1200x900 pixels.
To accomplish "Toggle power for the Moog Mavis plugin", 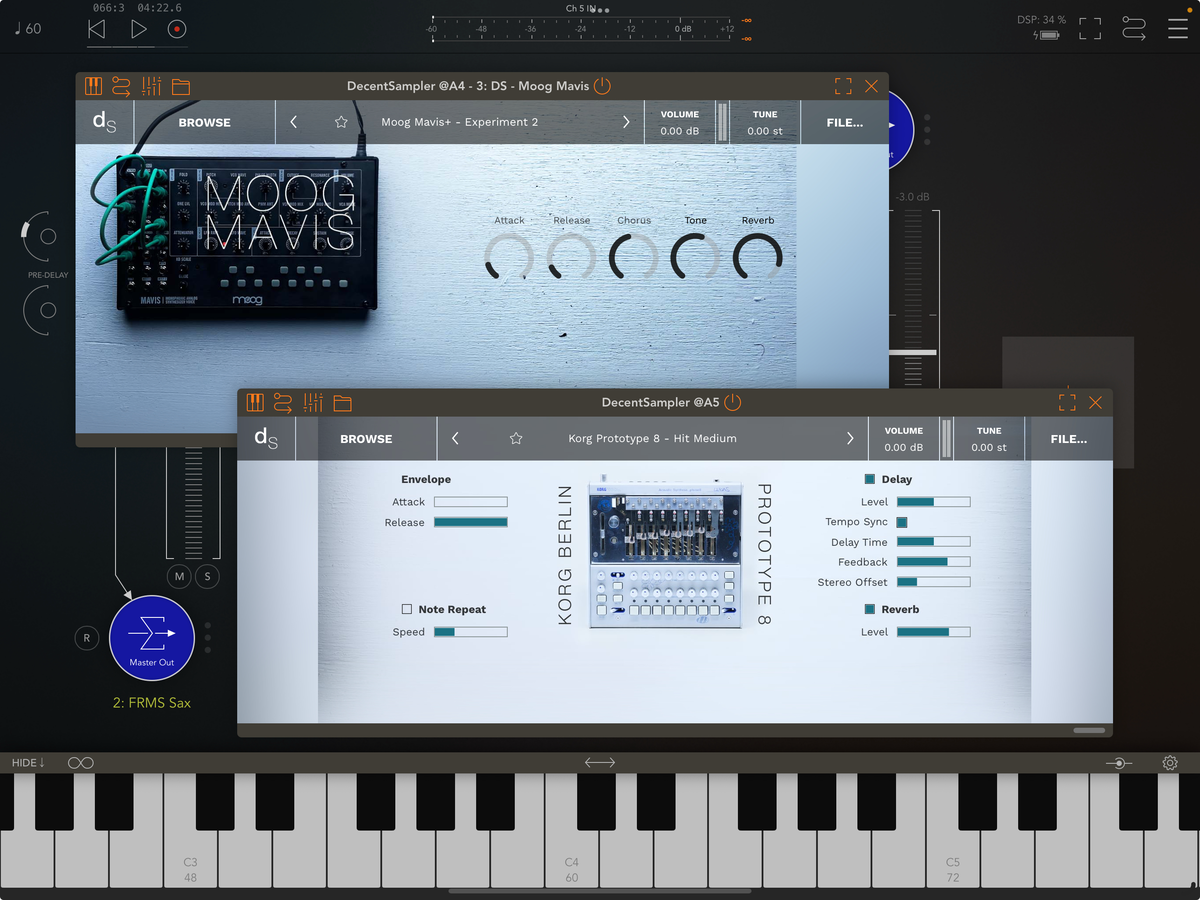I will (602, 86).
